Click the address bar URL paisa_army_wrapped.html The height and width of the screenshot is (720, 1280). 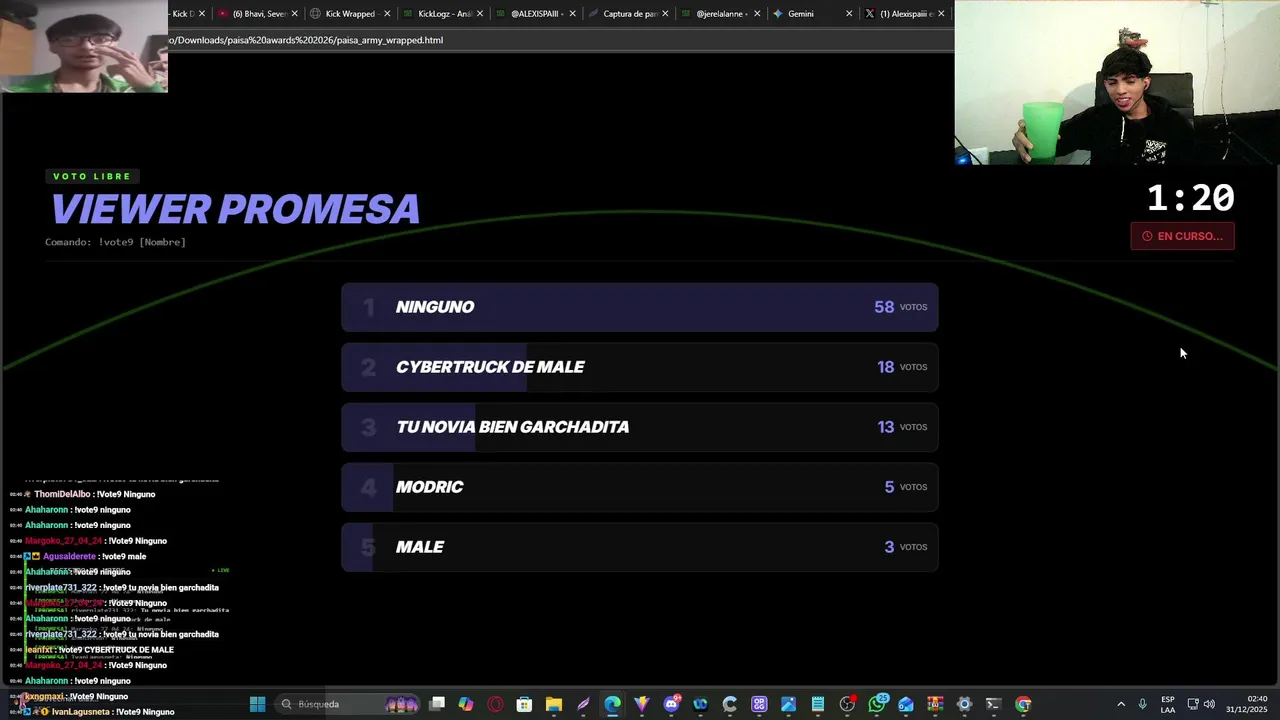[306, 40]
